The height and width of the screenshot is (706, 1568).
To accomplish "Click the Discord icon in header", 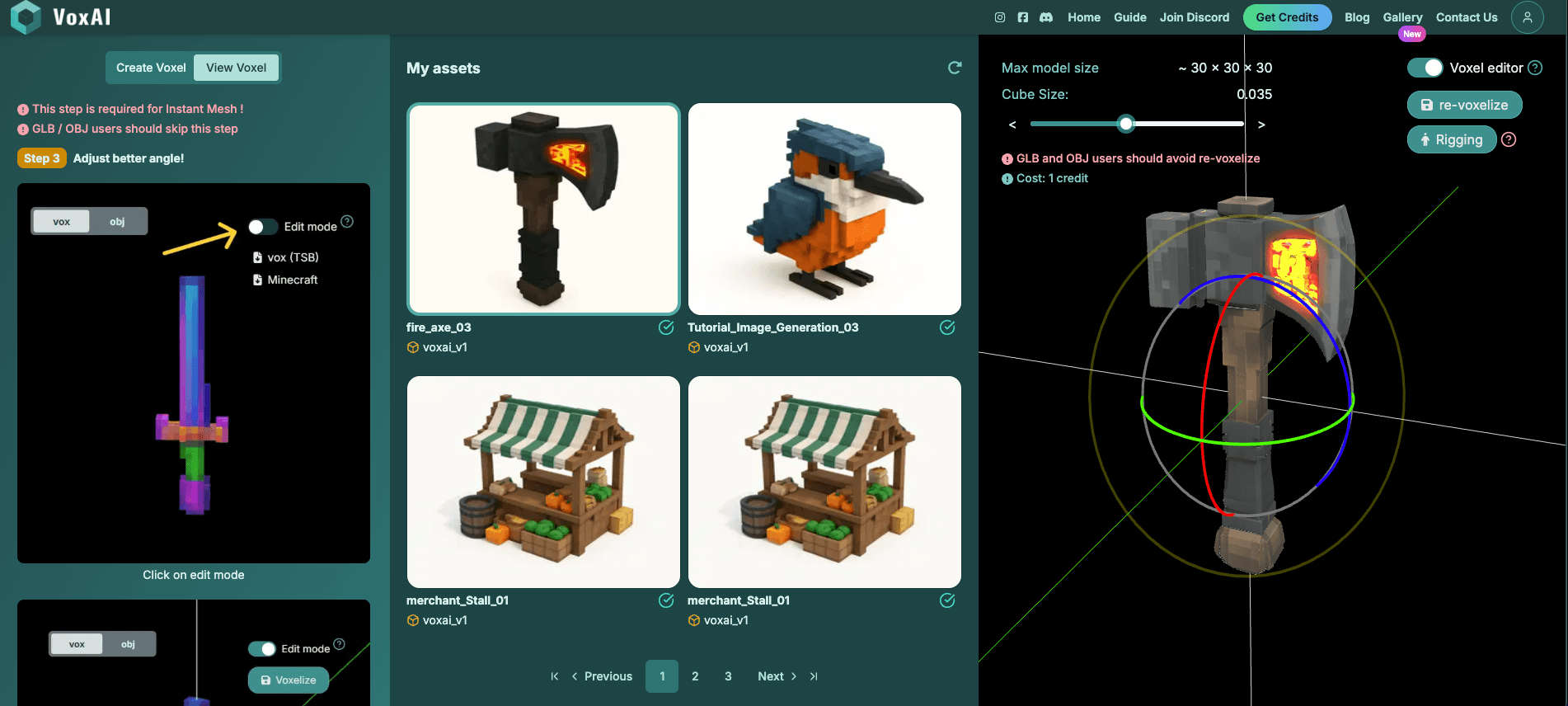I will pyautogui.click(x=1046, y=17).
